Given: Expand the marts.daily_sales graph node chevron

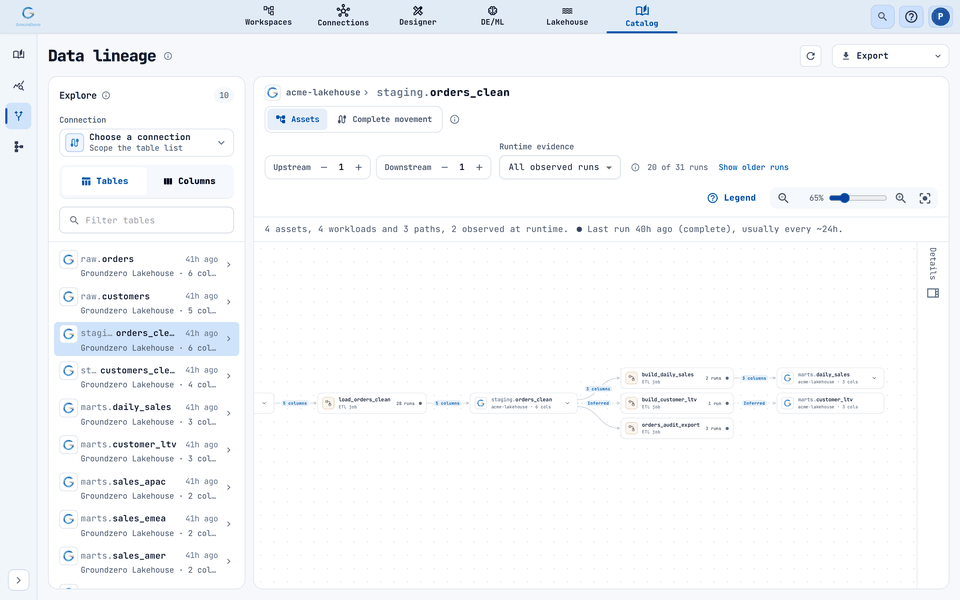Looking at the screenshot, I should click(x=874, y=378).
